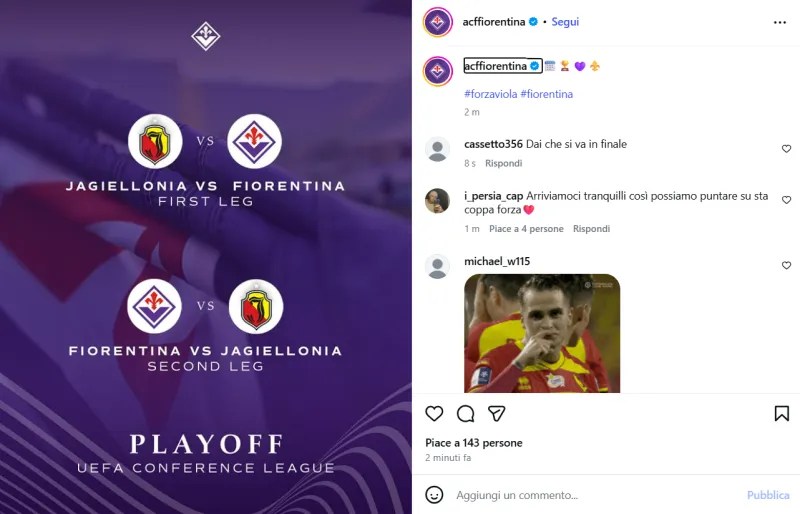
Task: Share post using paper plane icon
Action: tap(496, 413)
